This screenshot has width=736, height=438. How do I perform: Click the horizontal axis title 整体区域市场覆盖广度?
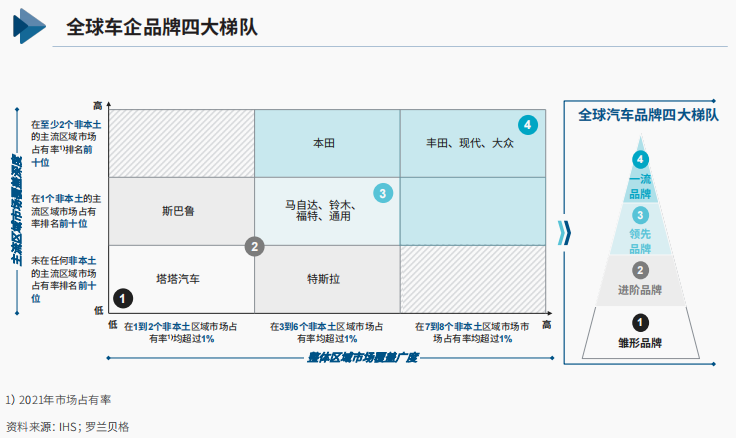[x=362, y=358]
